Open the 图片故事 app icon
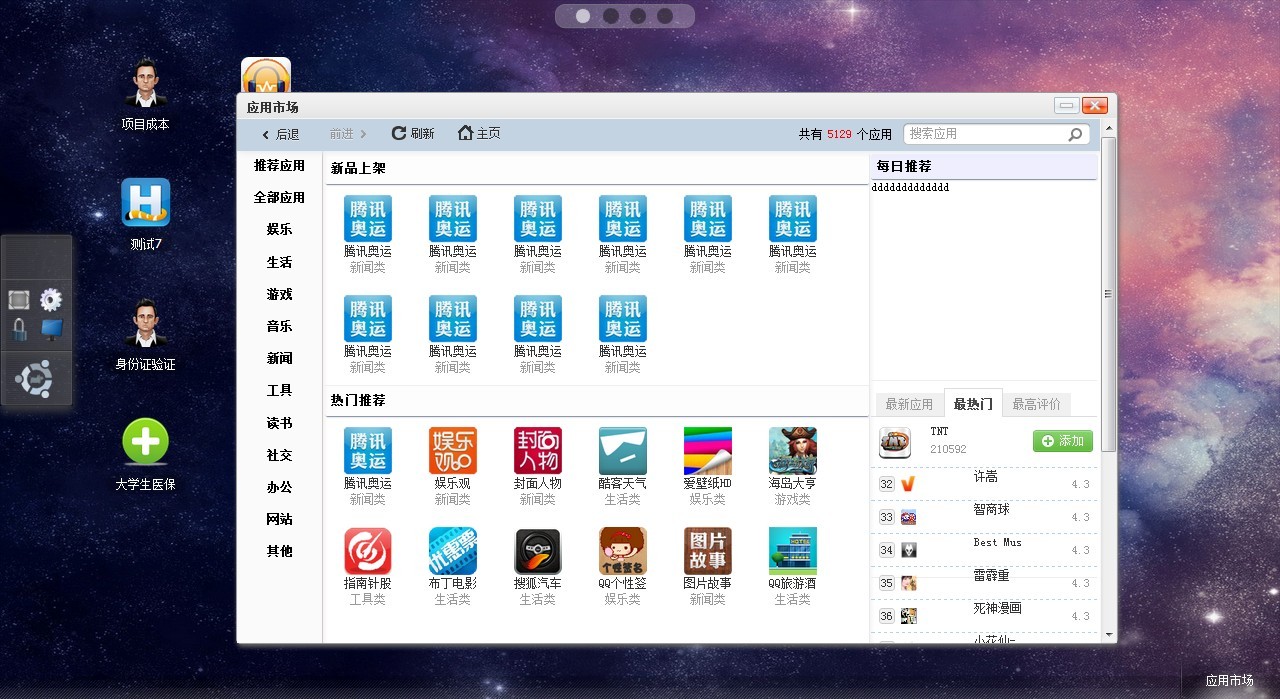 tap(708, 551)
